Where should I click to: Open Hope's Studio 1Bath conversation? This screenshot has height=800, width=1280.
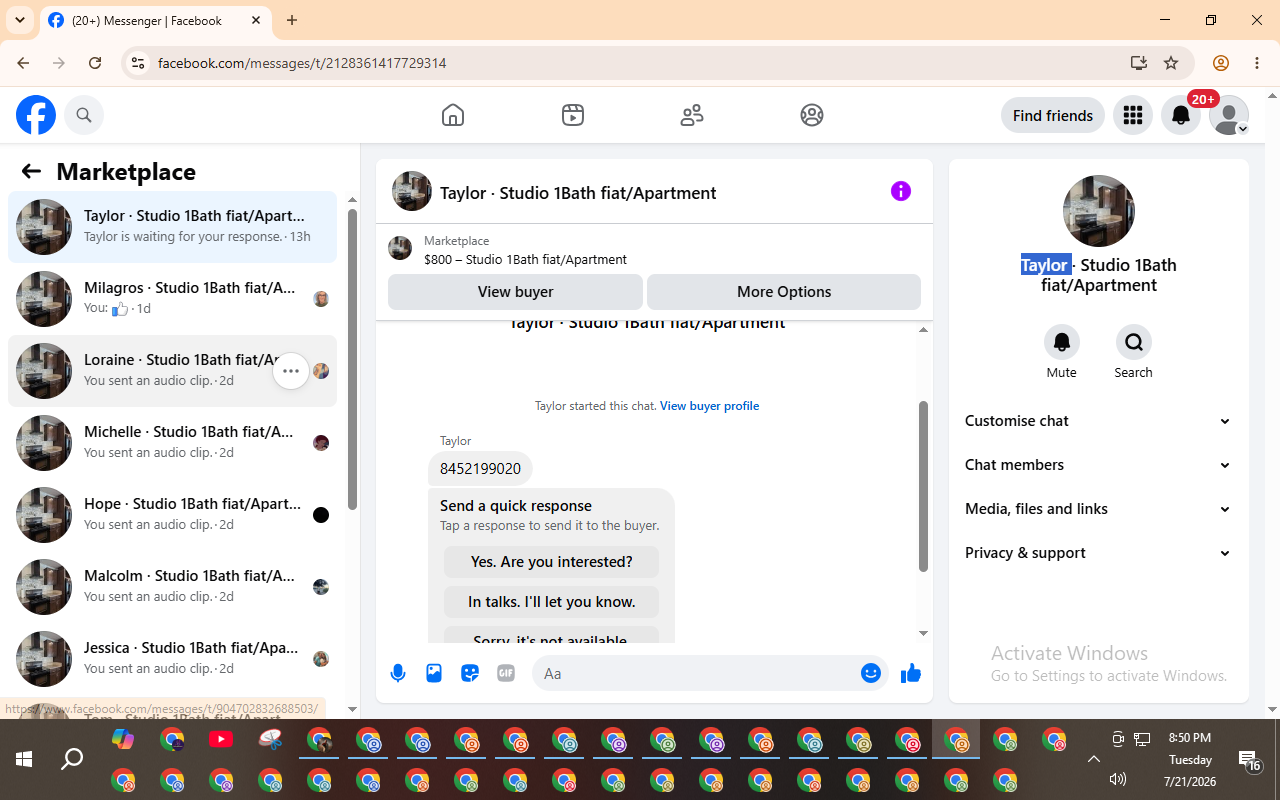pos(172,515)
